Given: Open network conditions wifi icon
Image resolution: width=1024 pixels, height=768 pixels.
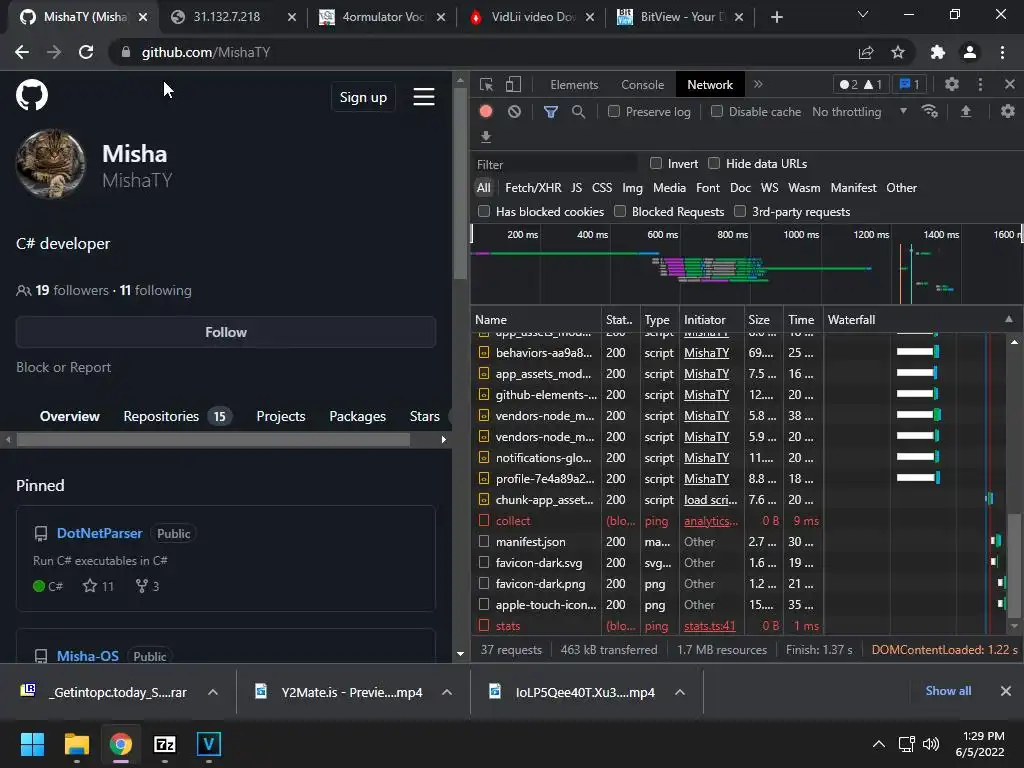Looking at the screenshot, I should tap(930, 111).
